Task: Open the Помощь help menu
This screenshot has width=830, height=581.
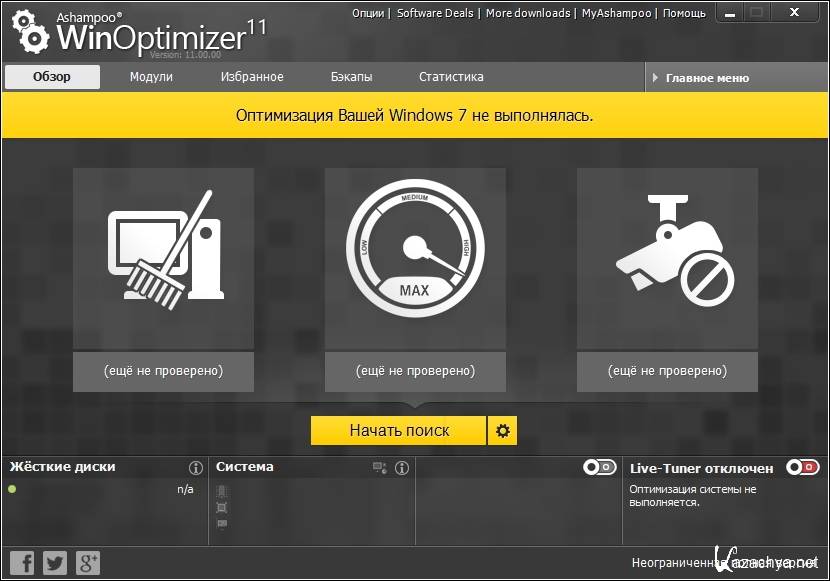Action: tap(684, 13)
